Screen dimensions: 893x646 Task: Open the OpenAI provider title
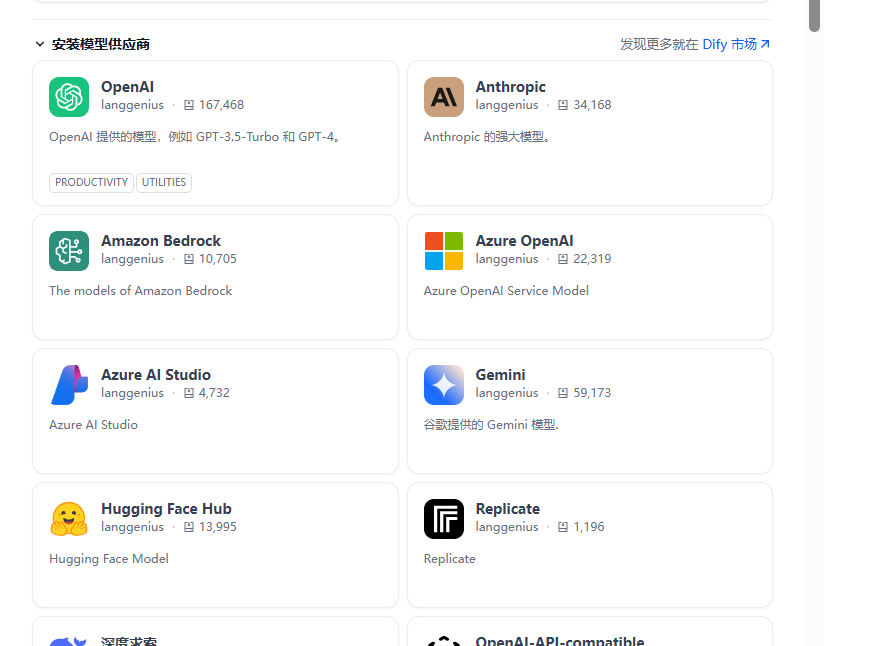(128, 87)
